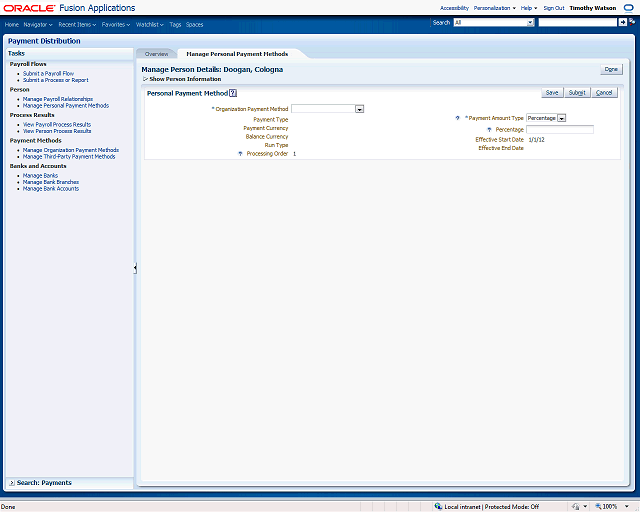640x512 pixels.
Task: Expand the Search: Payments panel
Action: [x=11, y=483]
